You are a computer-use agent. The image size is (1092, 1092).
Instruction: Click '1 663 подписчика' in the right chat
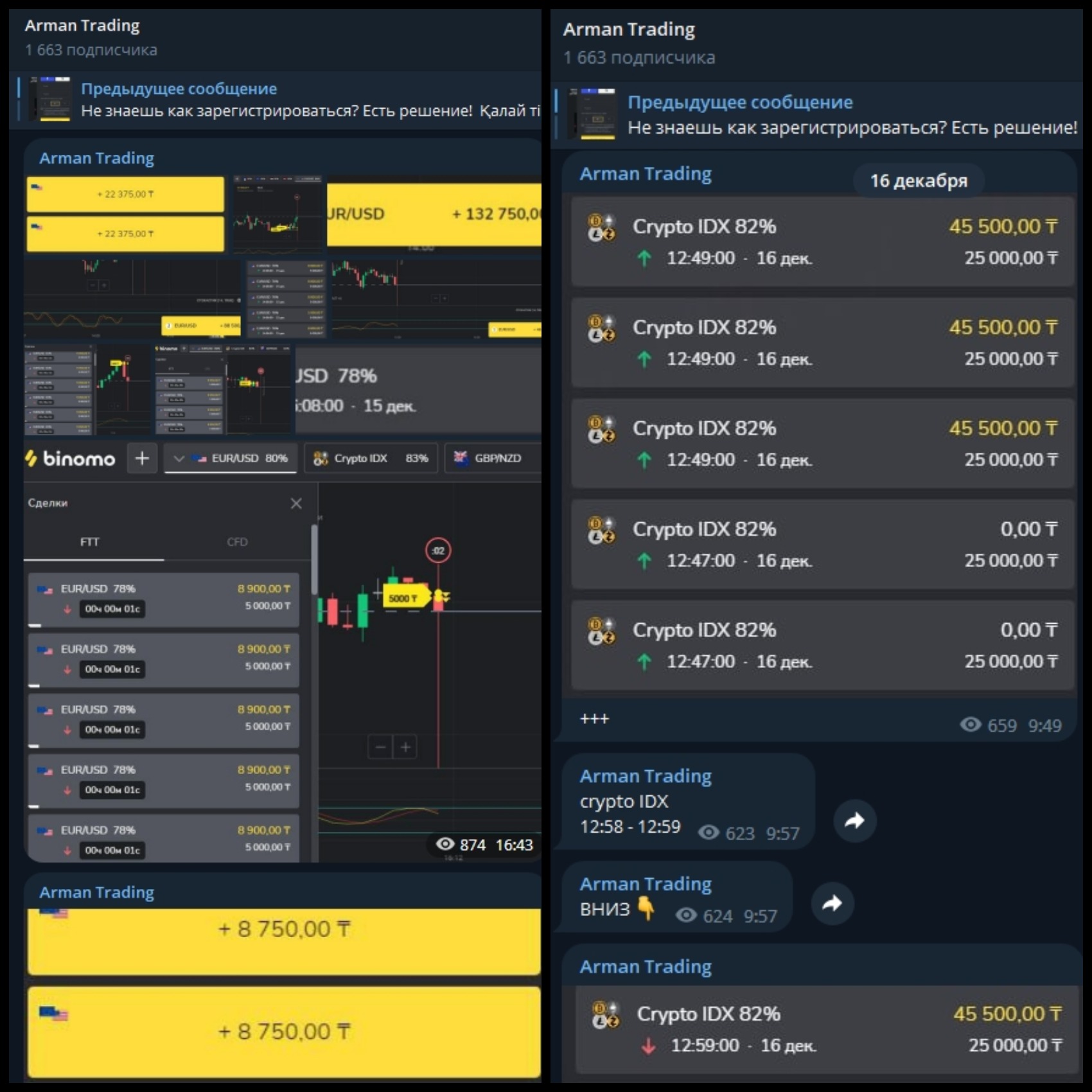tap(638, 58)
